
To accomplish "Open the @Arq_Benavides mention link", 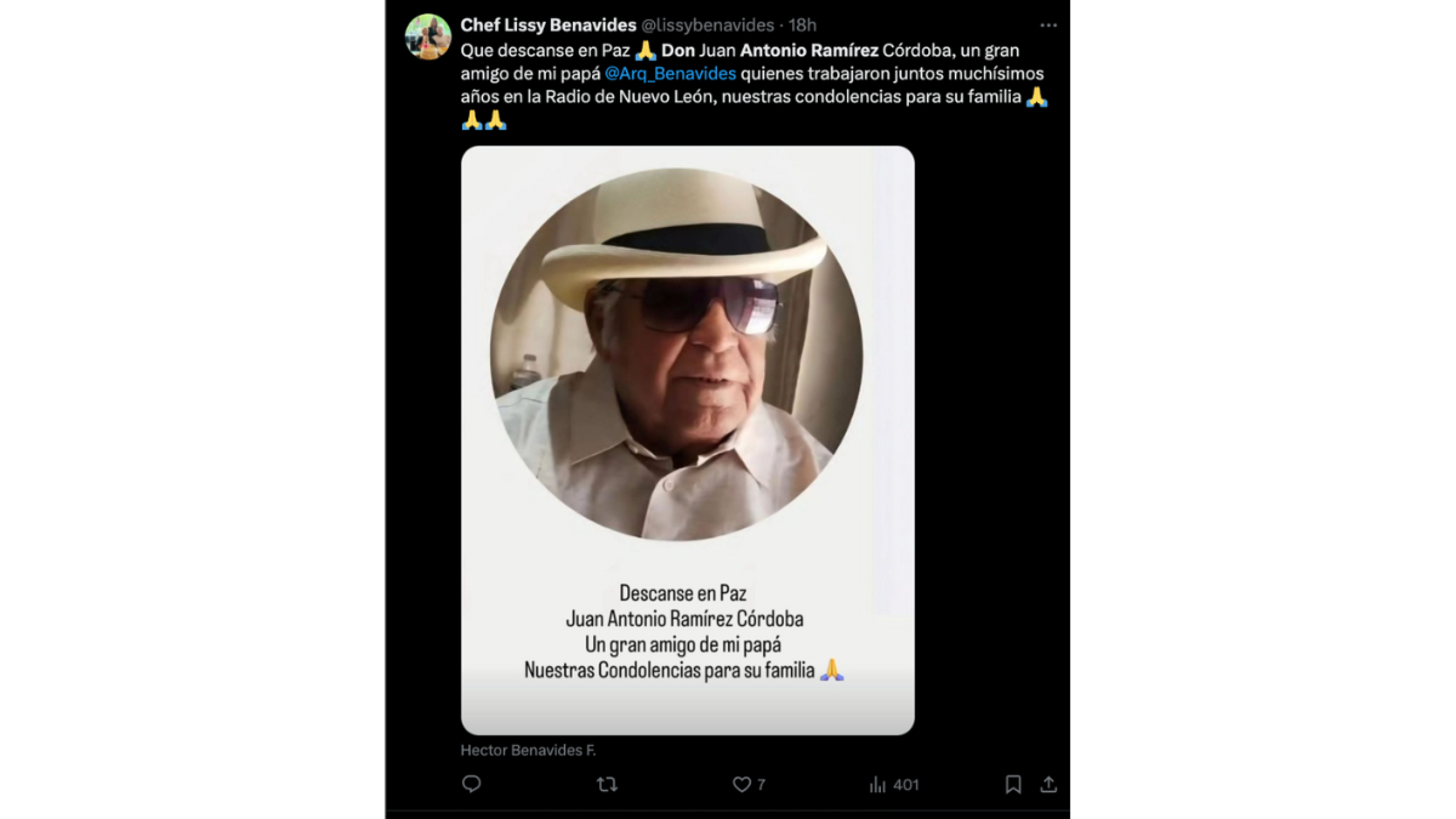I will pyautogui.click(x=671, y=73).
